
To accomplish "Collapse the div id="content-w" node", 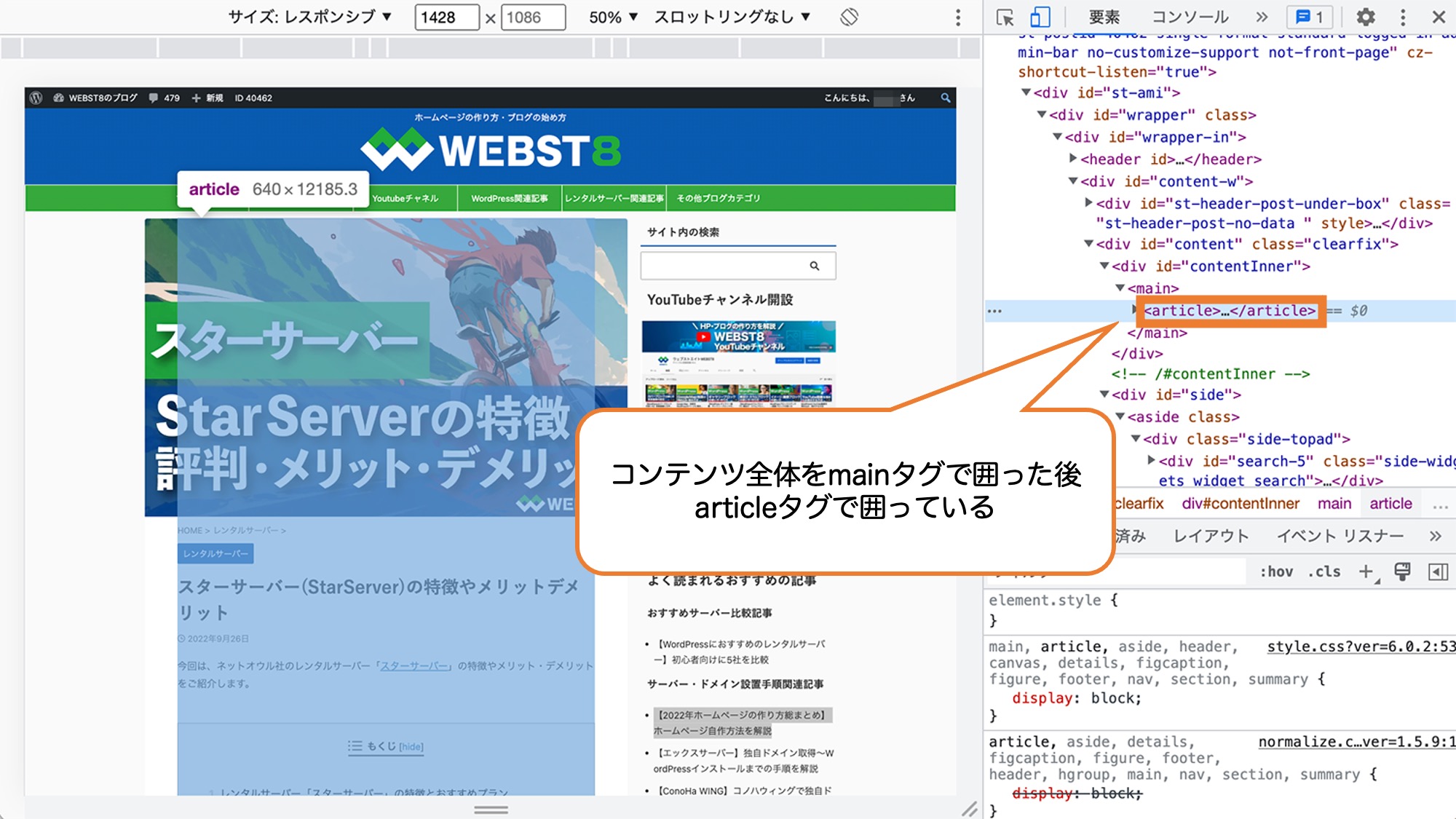I will (x=1073, y=181).
